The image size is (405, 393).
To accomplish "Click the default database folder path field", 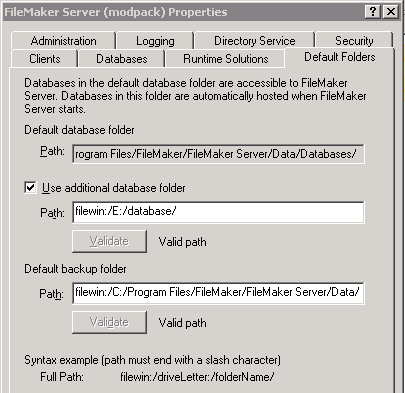I will click(218, 154).
